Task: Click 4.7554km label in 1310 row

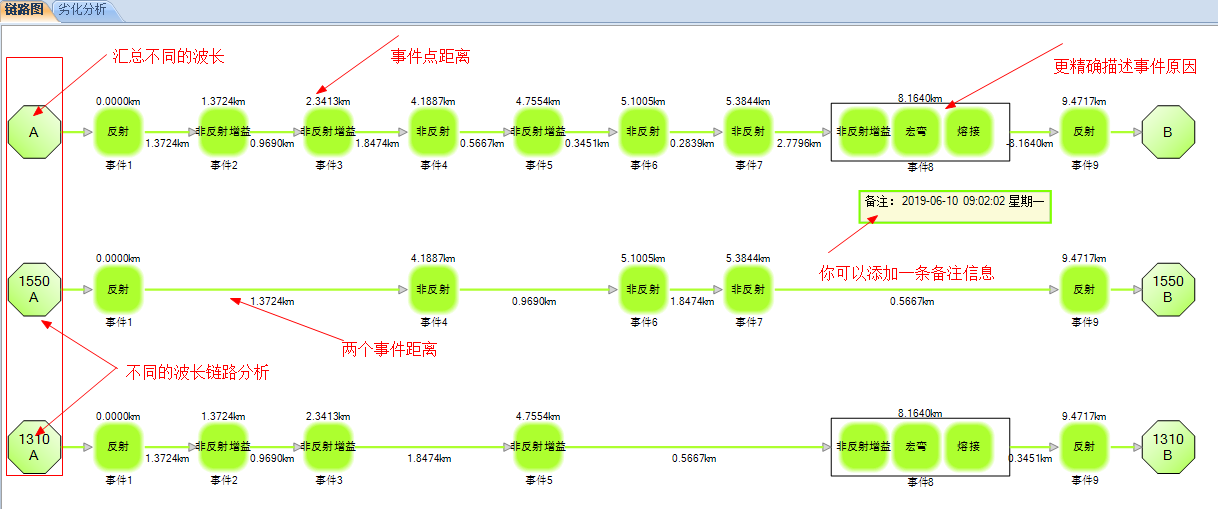Action: click(538, 417)
